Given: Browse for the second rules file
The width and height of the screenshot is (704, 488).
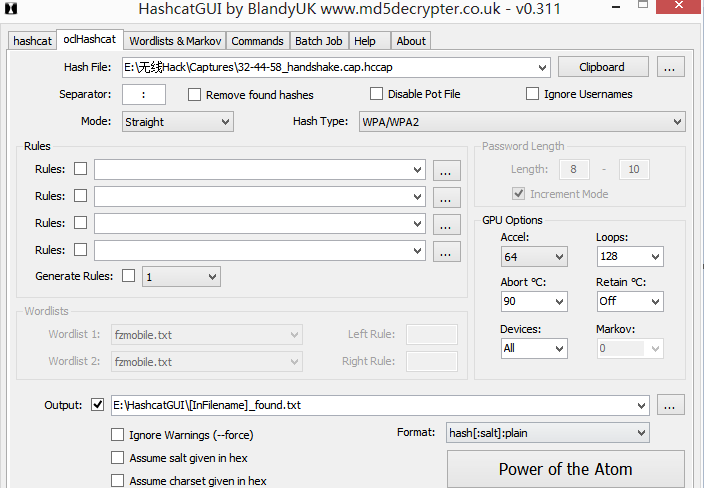Looking at the screenshot, I should (x=447, y=198).
